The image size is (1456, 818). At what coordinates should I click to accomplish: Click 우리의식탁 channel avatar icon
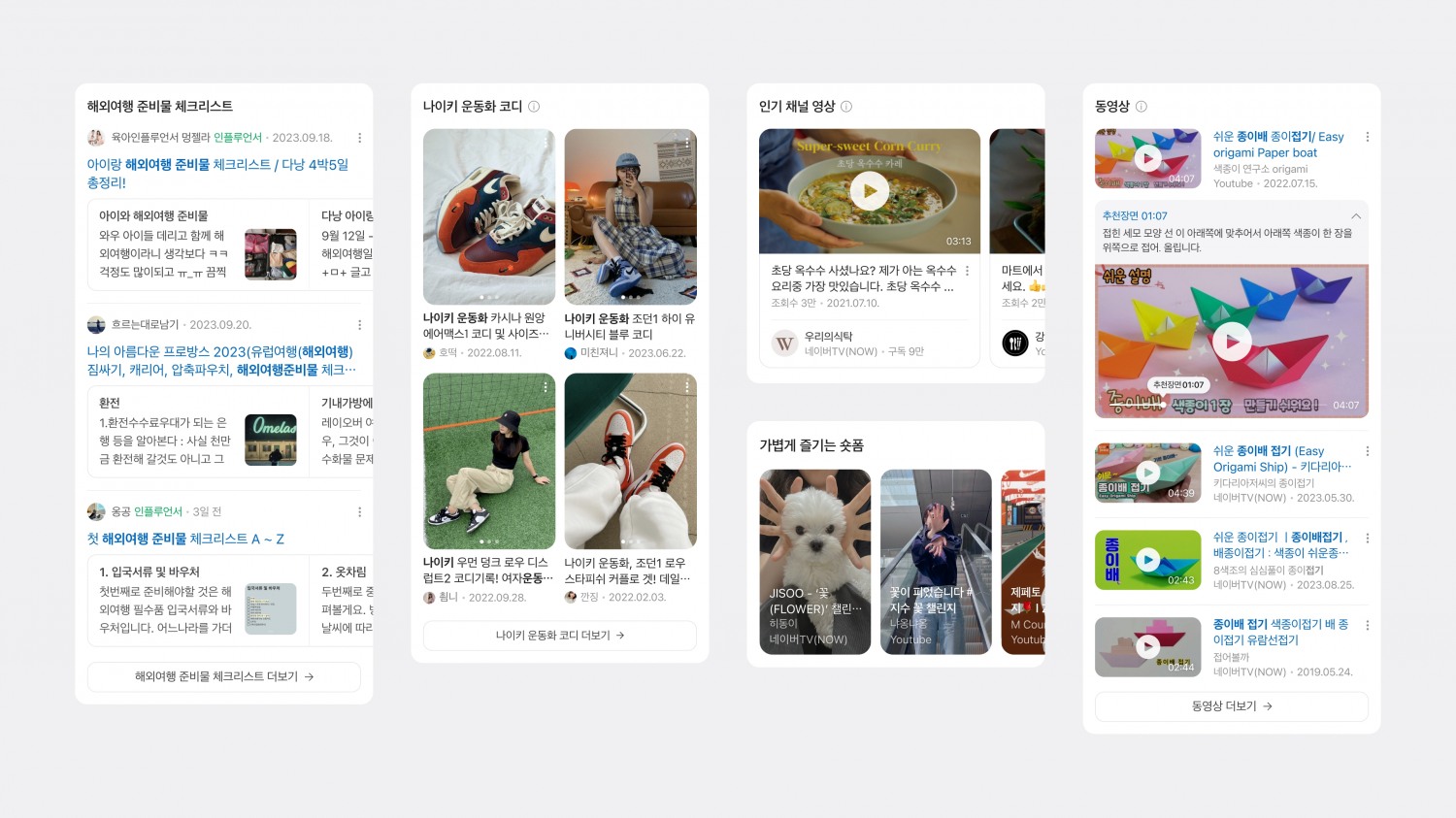784,344
